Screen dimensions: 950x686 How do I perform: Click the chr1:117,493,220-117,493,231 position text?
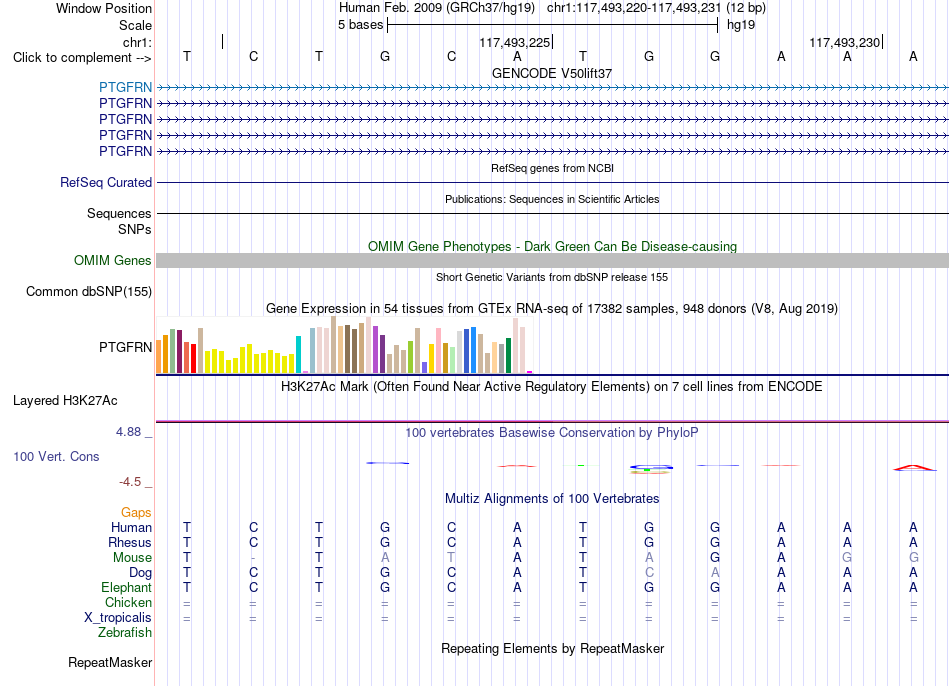point(634,8)
